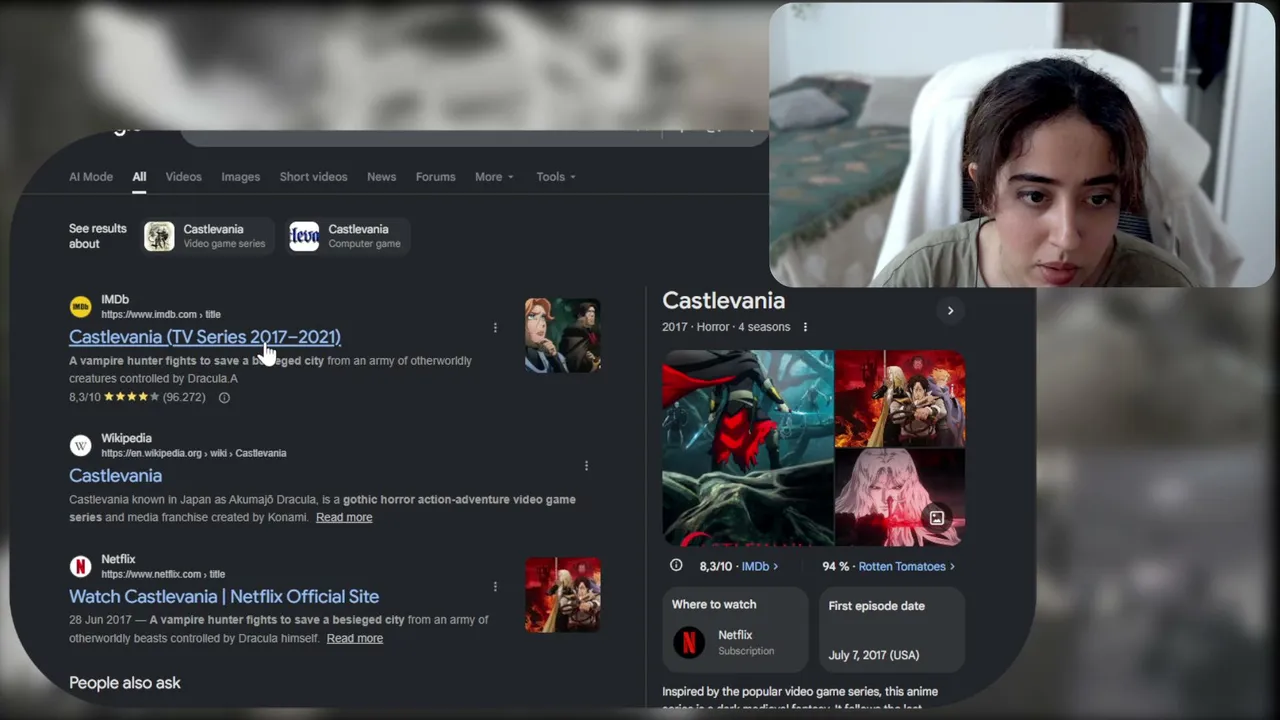The image size is (1280, 720).
Task: Switch to the Short videos tab
Action: coord(314,177)
